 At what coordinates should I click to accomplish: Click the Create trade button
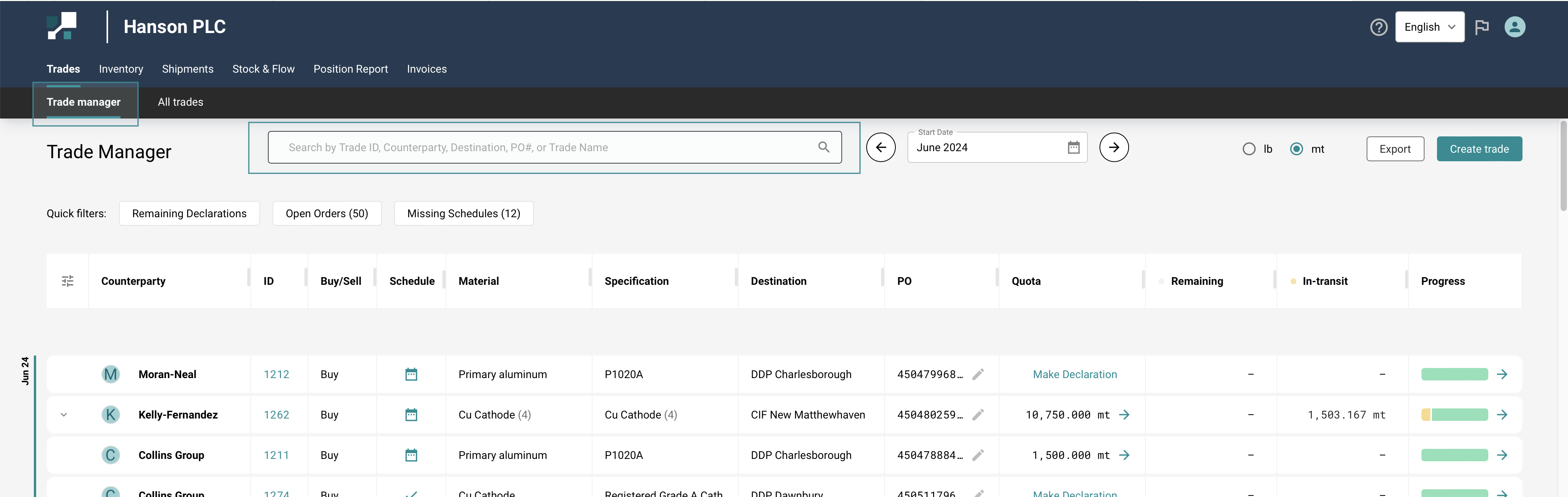coord(1479,150)
